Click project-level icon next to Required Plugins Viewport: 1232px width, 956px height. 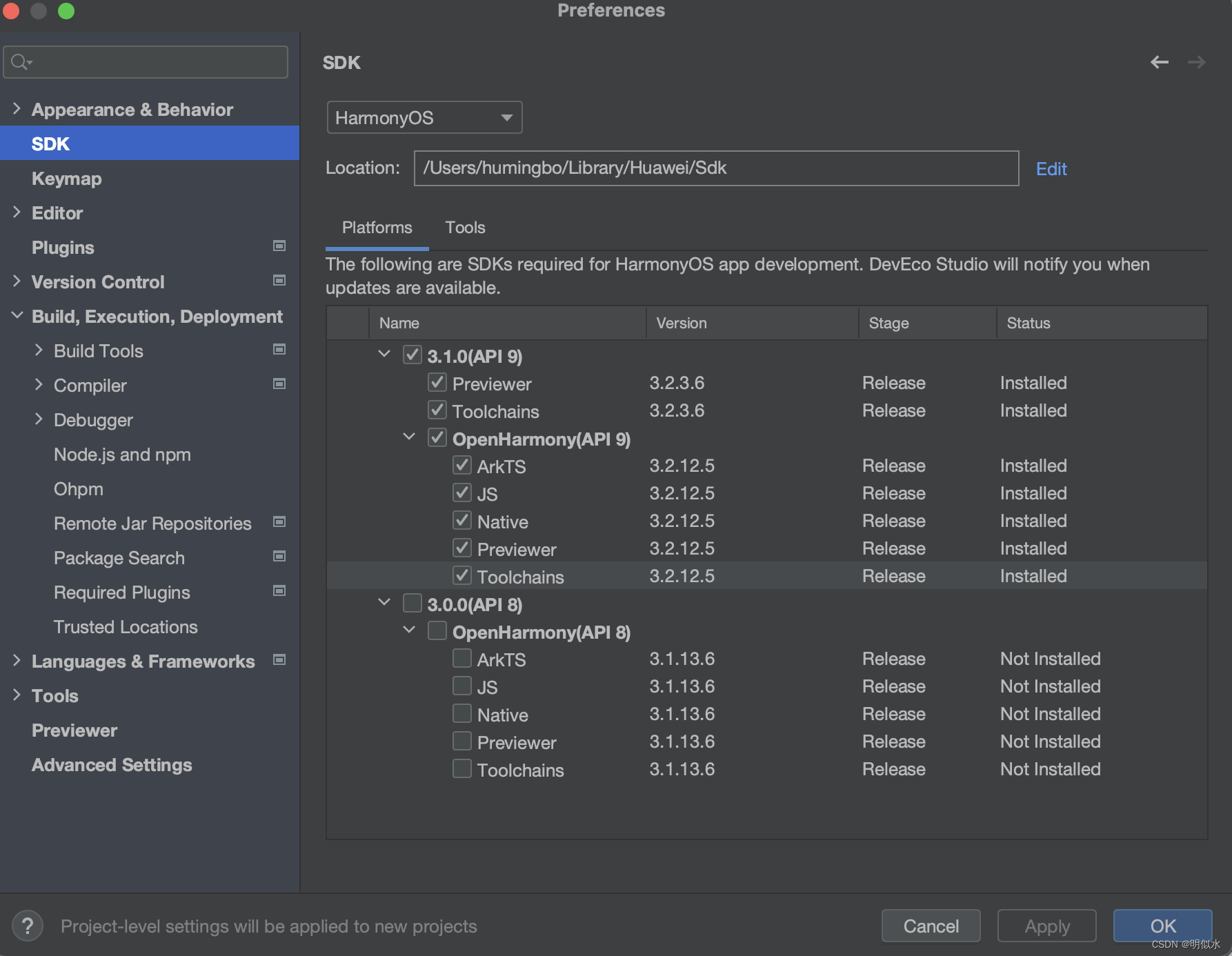[279, 591]
